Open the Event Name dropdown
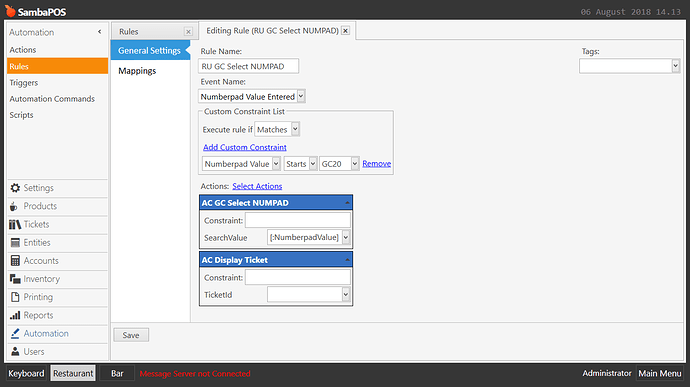690x387 pixels. click(x=301, y=96)
